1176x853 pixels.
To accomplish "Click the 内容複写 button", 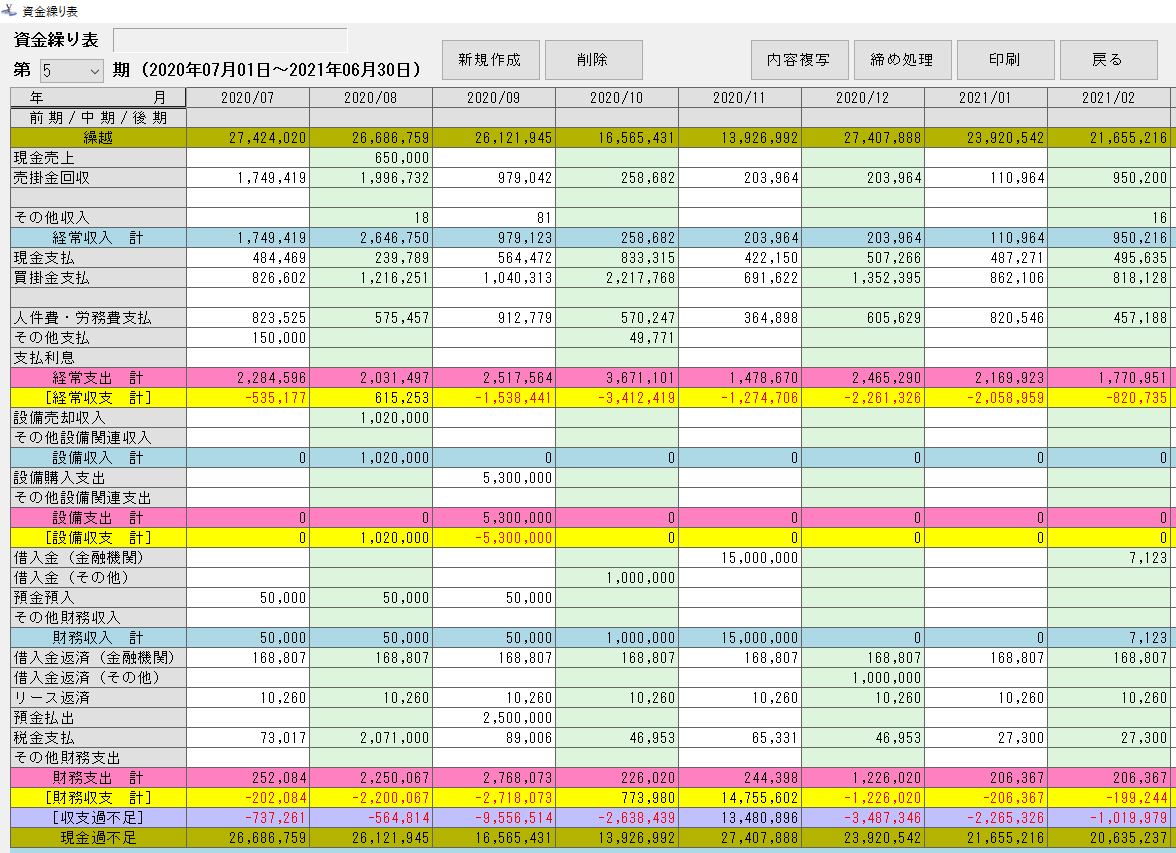I will (800, 60).
